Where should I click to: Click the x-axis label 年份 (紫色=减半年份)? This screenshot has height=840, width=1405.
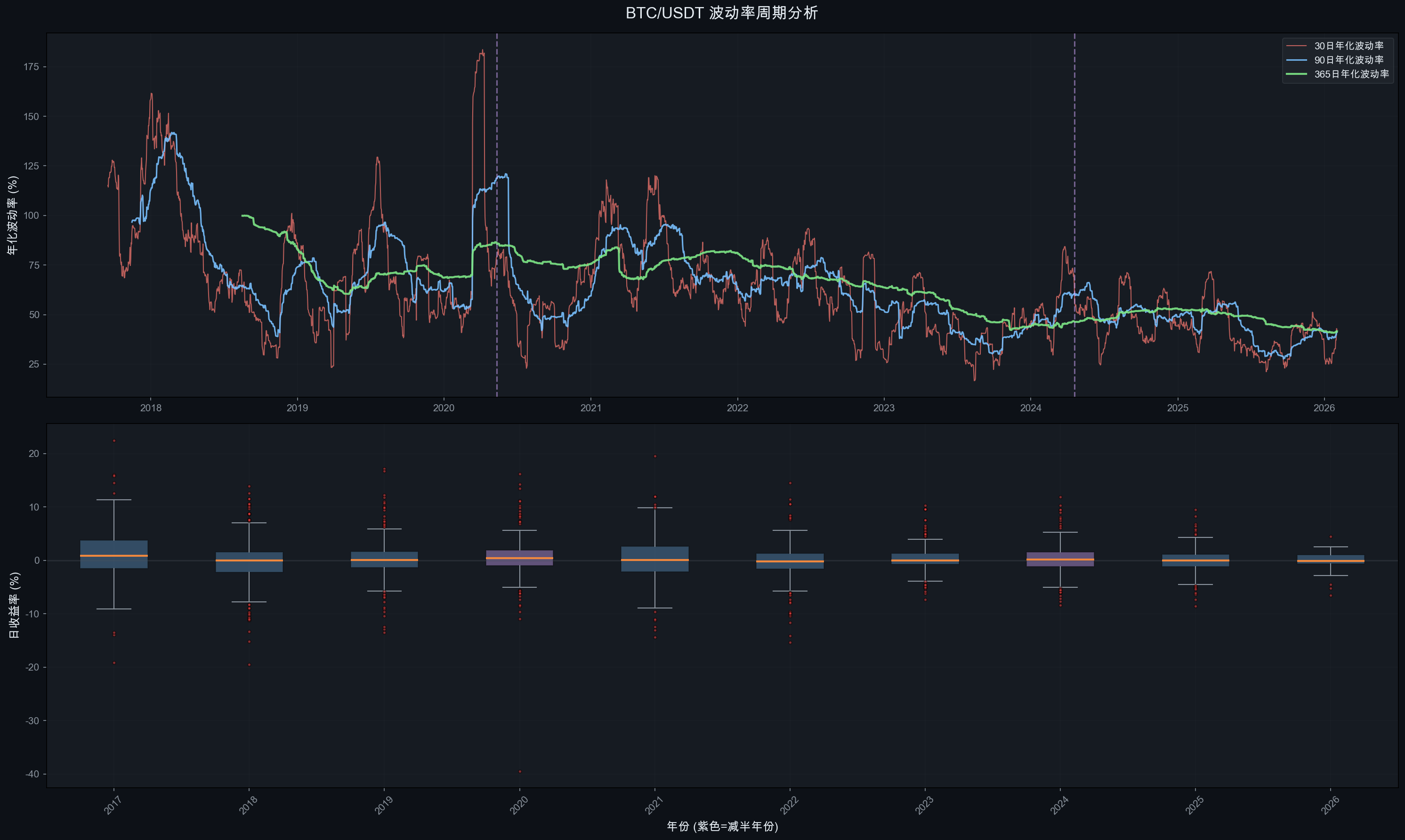click(x=722, y=826)
